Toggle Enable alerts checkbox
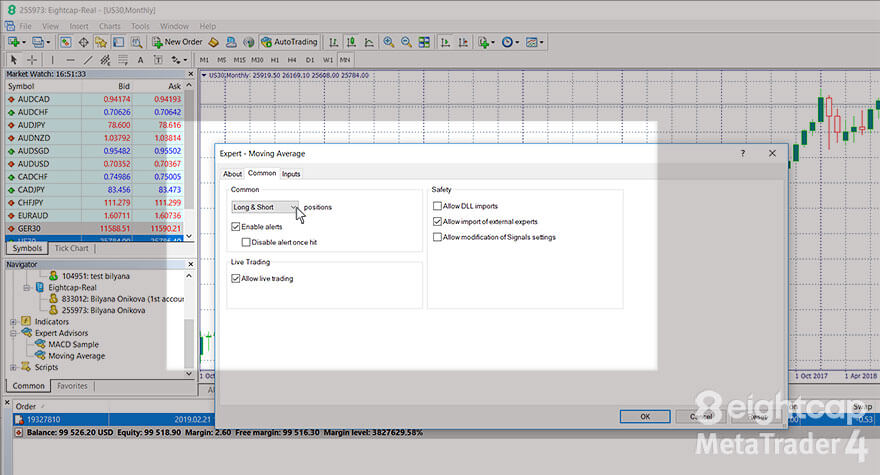880x475 pixels. [236, 227]
